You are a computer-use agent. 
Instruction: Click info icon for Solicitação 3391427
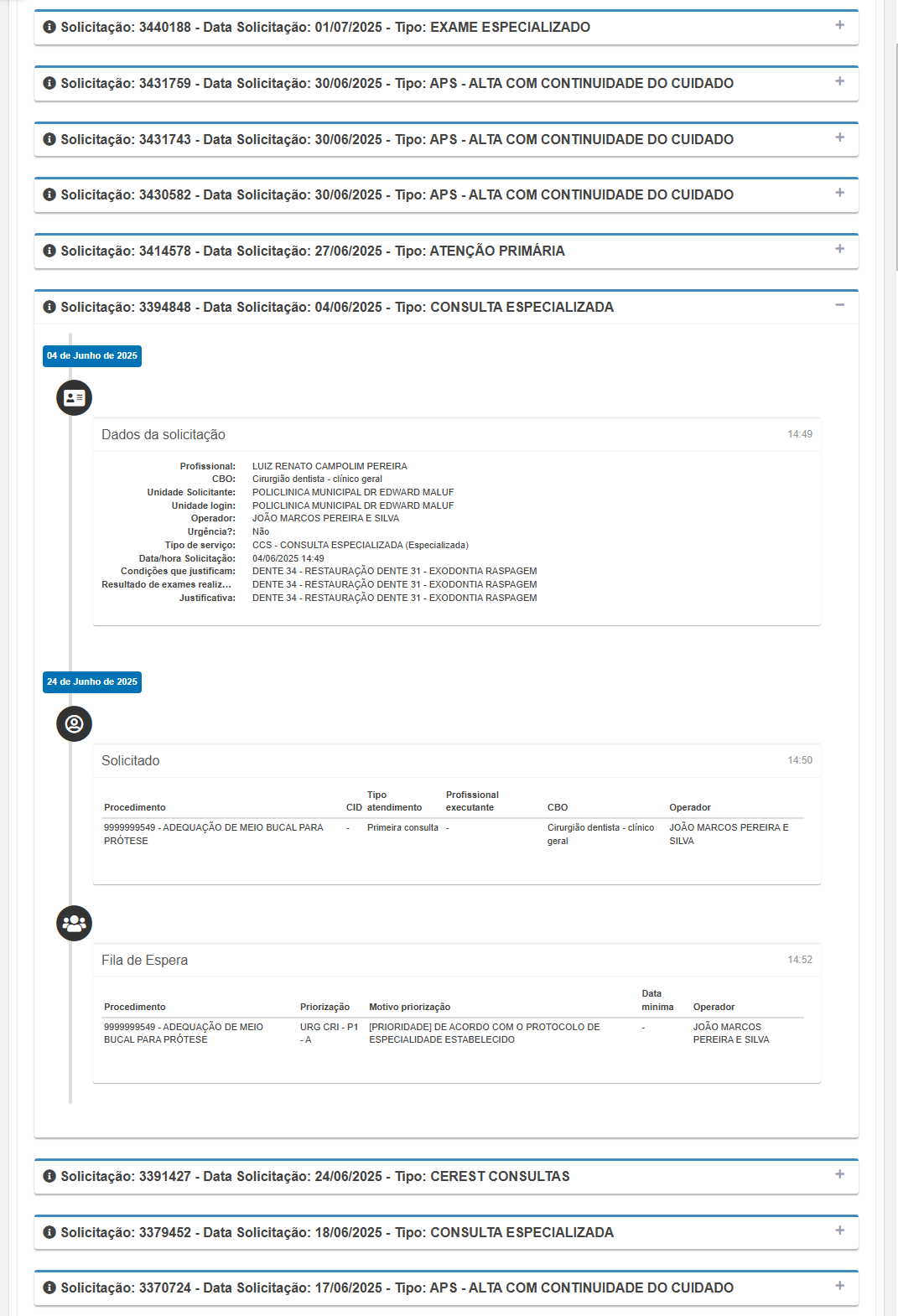point(49,1176)
